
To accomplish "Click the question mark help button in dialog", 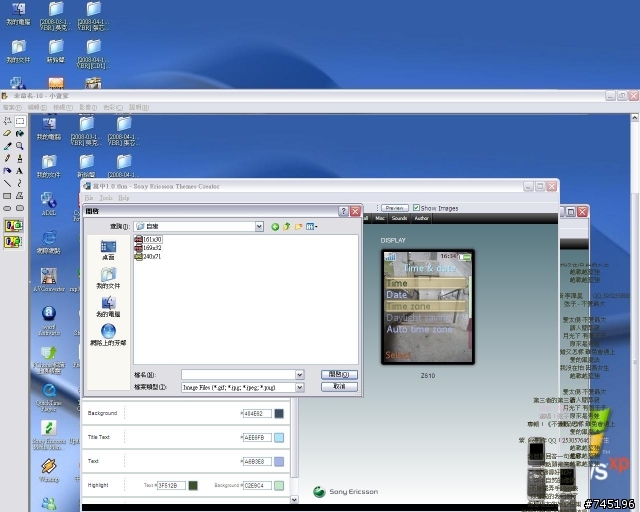I will [343, 211].
